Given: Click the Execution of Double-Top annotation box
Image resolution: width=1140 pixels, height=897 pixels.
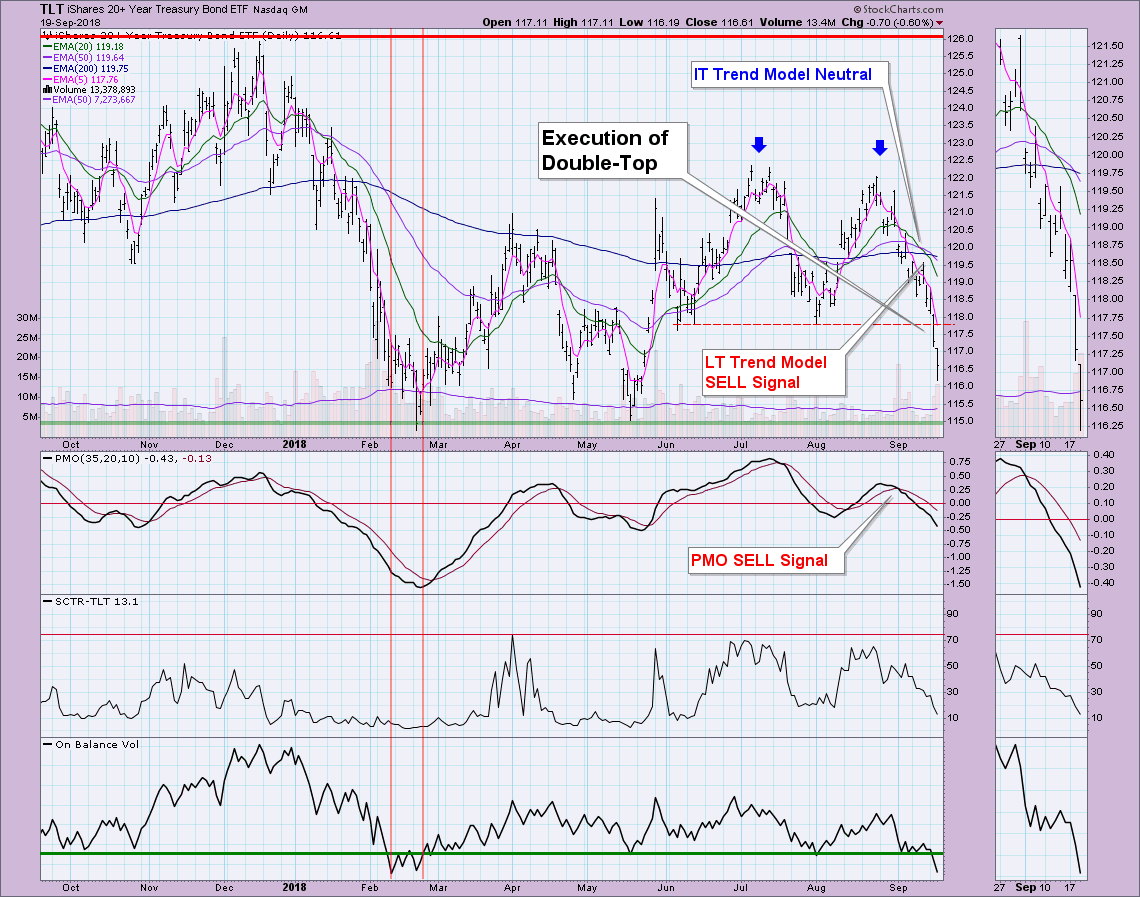Looking at the screenshot, I should point(612,150).
